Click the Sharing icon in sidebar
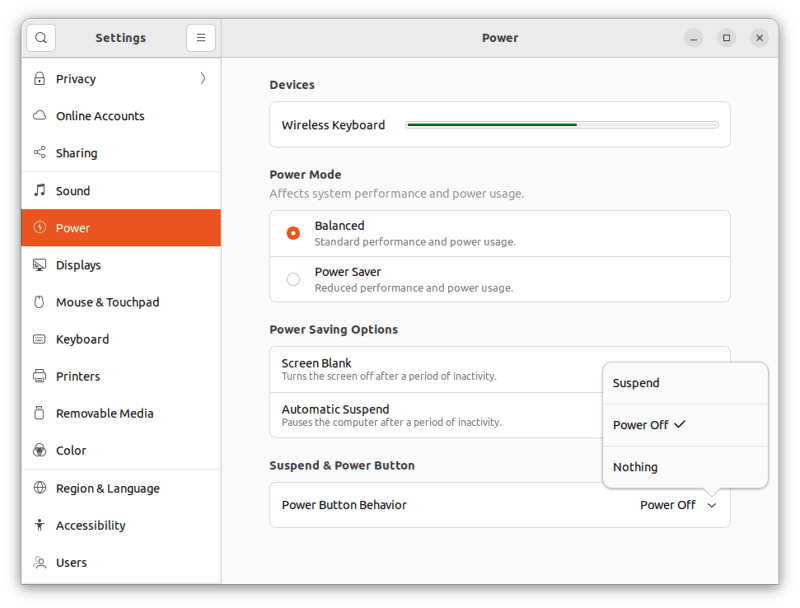800x608 pixels. [39, 153]
